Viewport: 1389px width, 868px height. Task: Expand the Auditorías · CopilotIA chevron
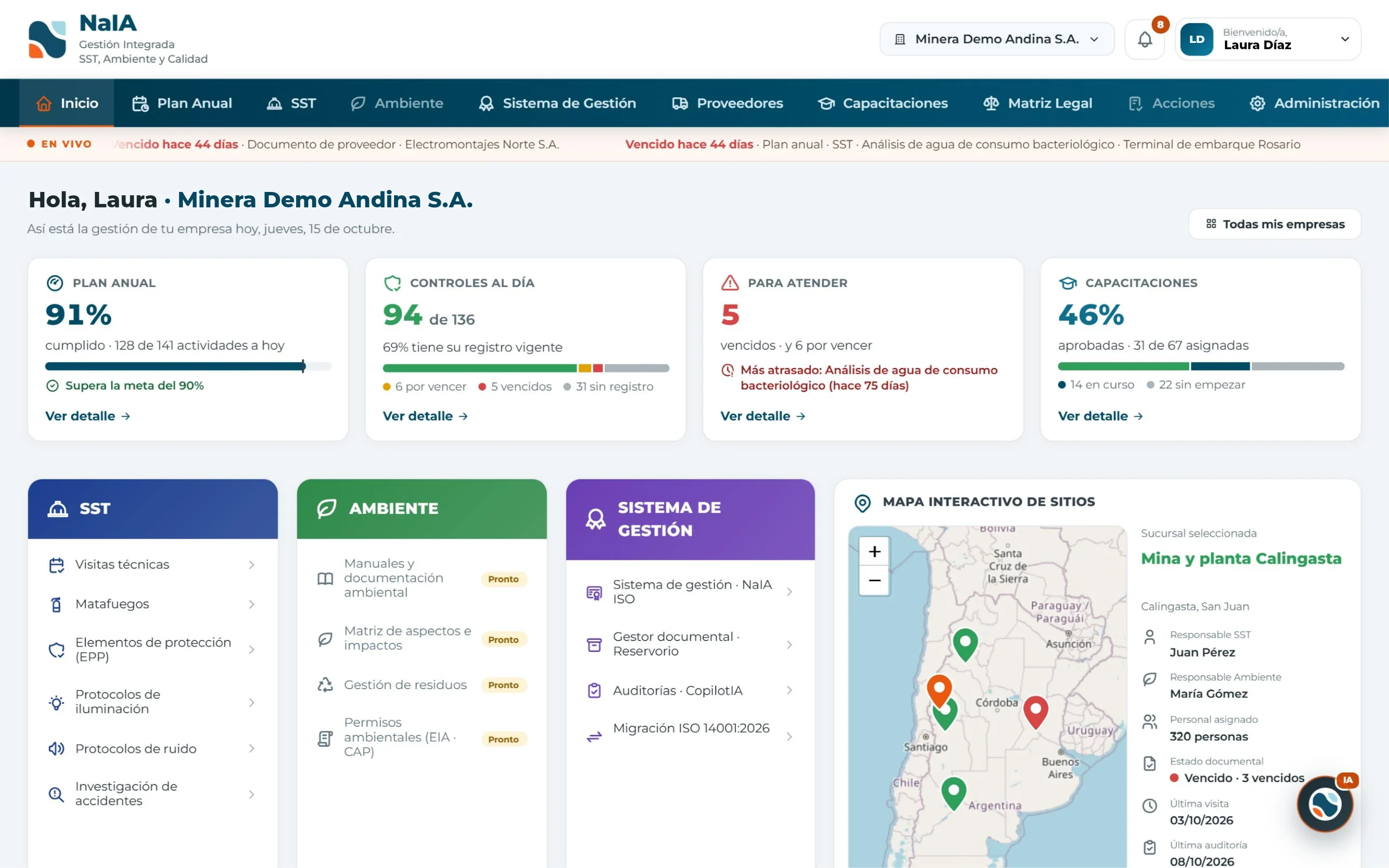(x=789, y=690)
